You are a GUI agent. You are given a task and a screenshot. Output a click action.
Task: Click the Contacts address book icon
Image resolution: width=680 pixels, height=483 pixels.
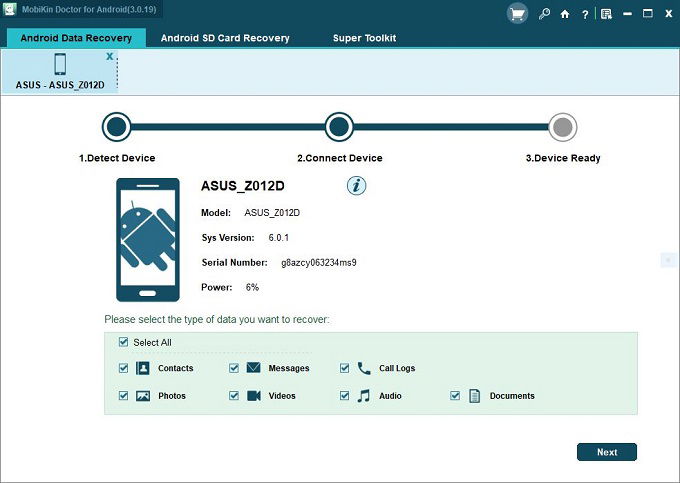[143, 368]
